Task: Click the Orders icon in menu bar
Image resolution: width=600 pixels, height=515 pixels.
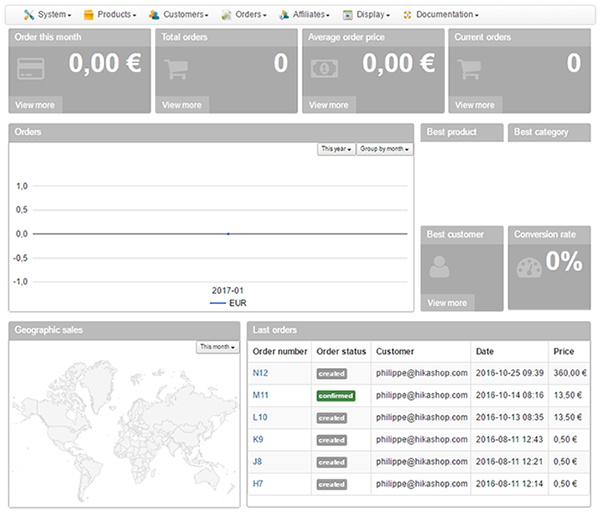Action: (226, 15)
